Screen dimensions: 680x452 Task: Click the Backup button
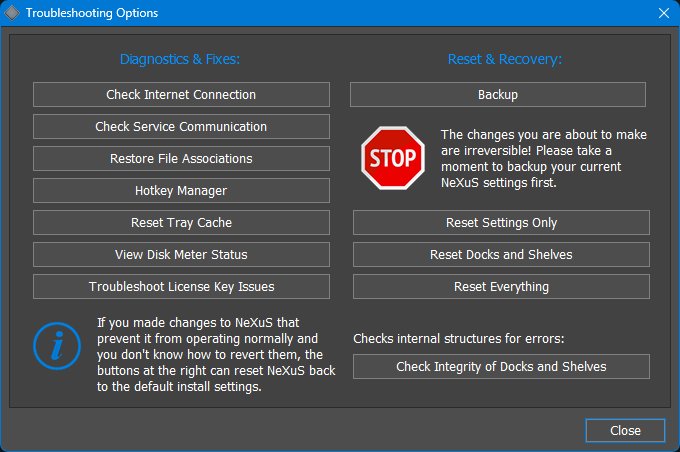pyautogui.click(x=498, y=95)
